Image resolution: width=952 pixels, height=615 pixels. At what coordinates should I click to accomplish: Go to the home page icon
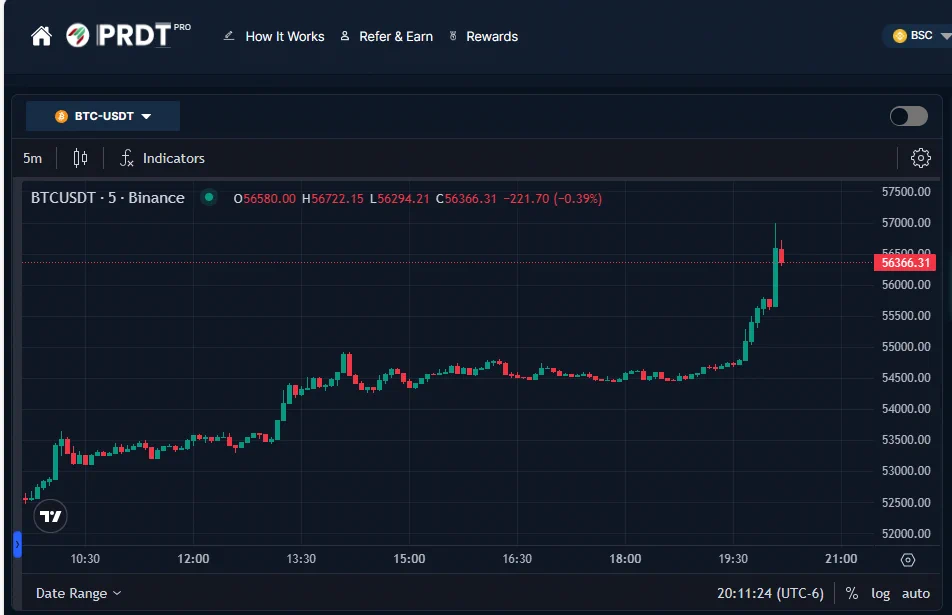[x=41, y=36]
